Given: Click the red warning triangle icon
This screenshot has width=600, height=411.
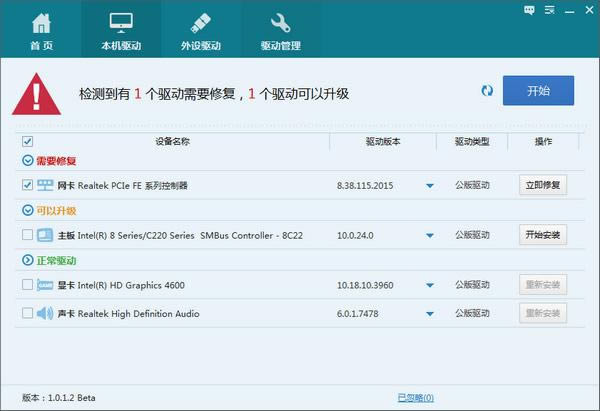Looking at the screenshot, I should click(36, 95).
